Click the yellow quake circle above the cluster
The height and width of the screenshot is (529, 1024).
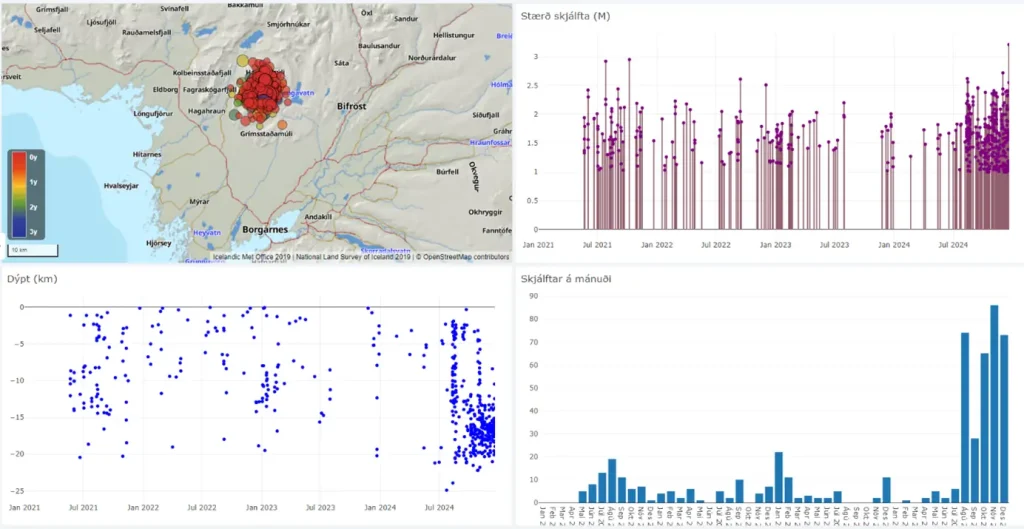(x=242, y=62)
